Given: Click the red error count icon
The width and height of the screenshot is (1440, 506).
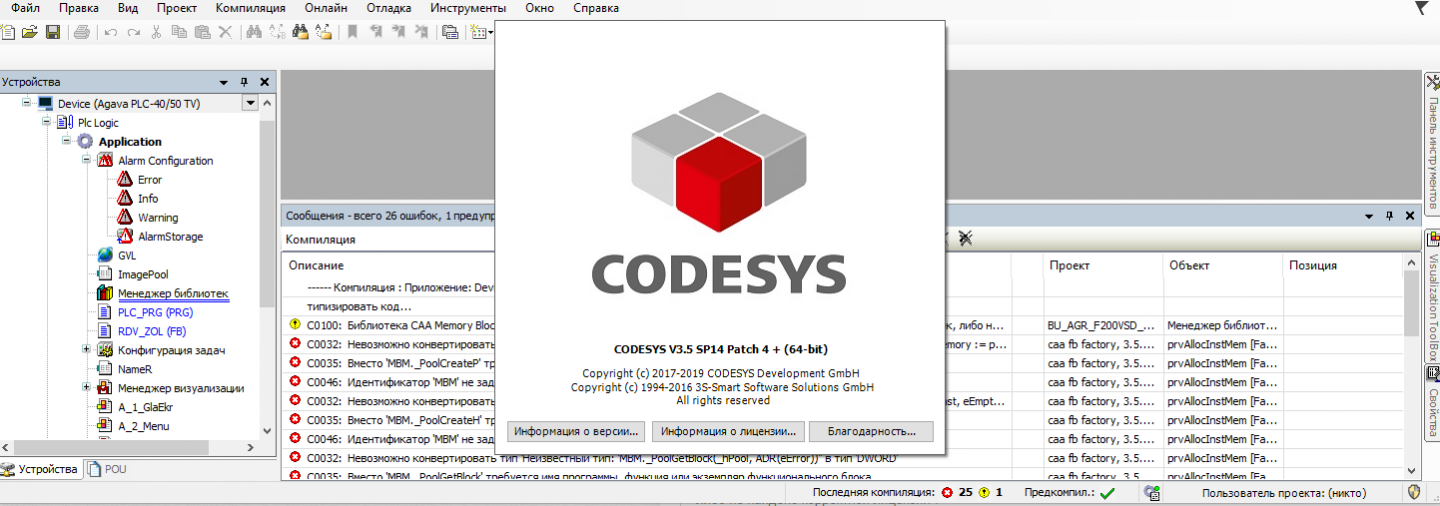Looking at the screenshot, I should pos(945,492).
